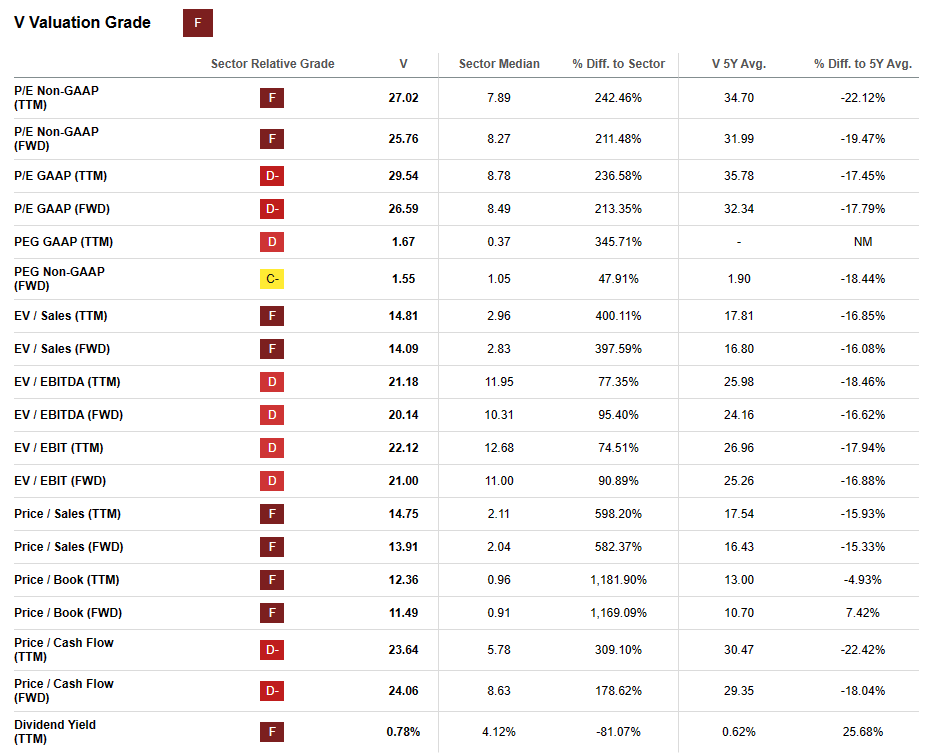Click the V Valuation Grade heading
This screenshot has height=755, width=931.
82,23
